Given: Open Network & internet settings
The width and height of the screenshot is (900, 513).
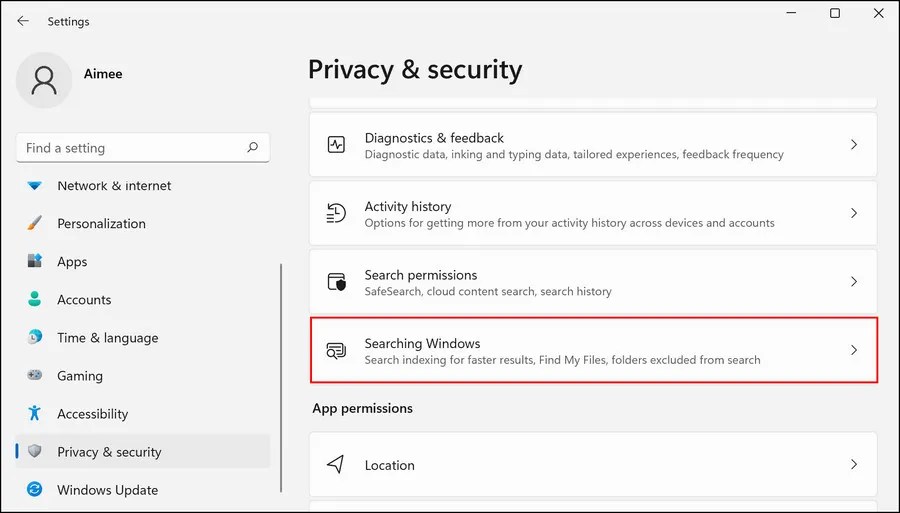Looking at the screenshot, I should pyautogui.click(x=143, y=185).
